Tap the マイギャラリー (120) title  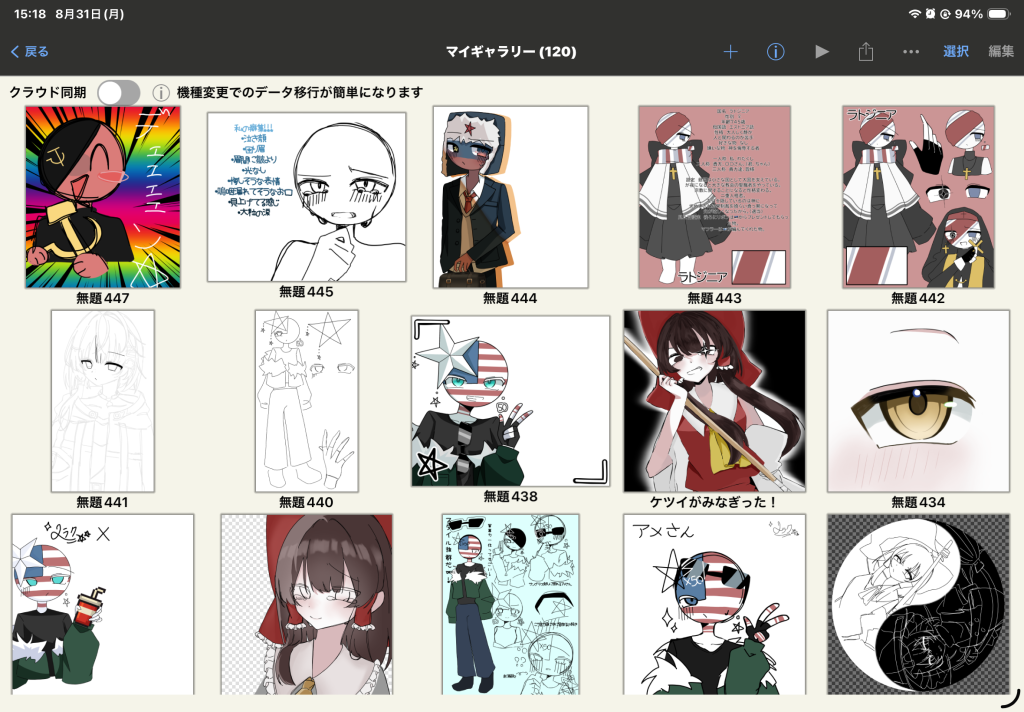pyautogui.click(x=511, y=52)
